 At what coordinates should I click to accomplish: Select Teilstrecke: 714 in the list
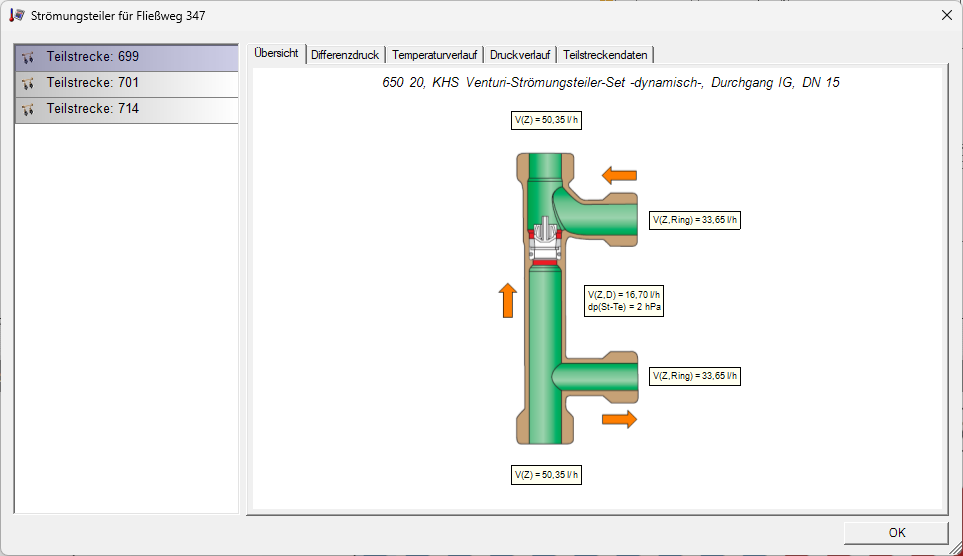click(127, 110)
